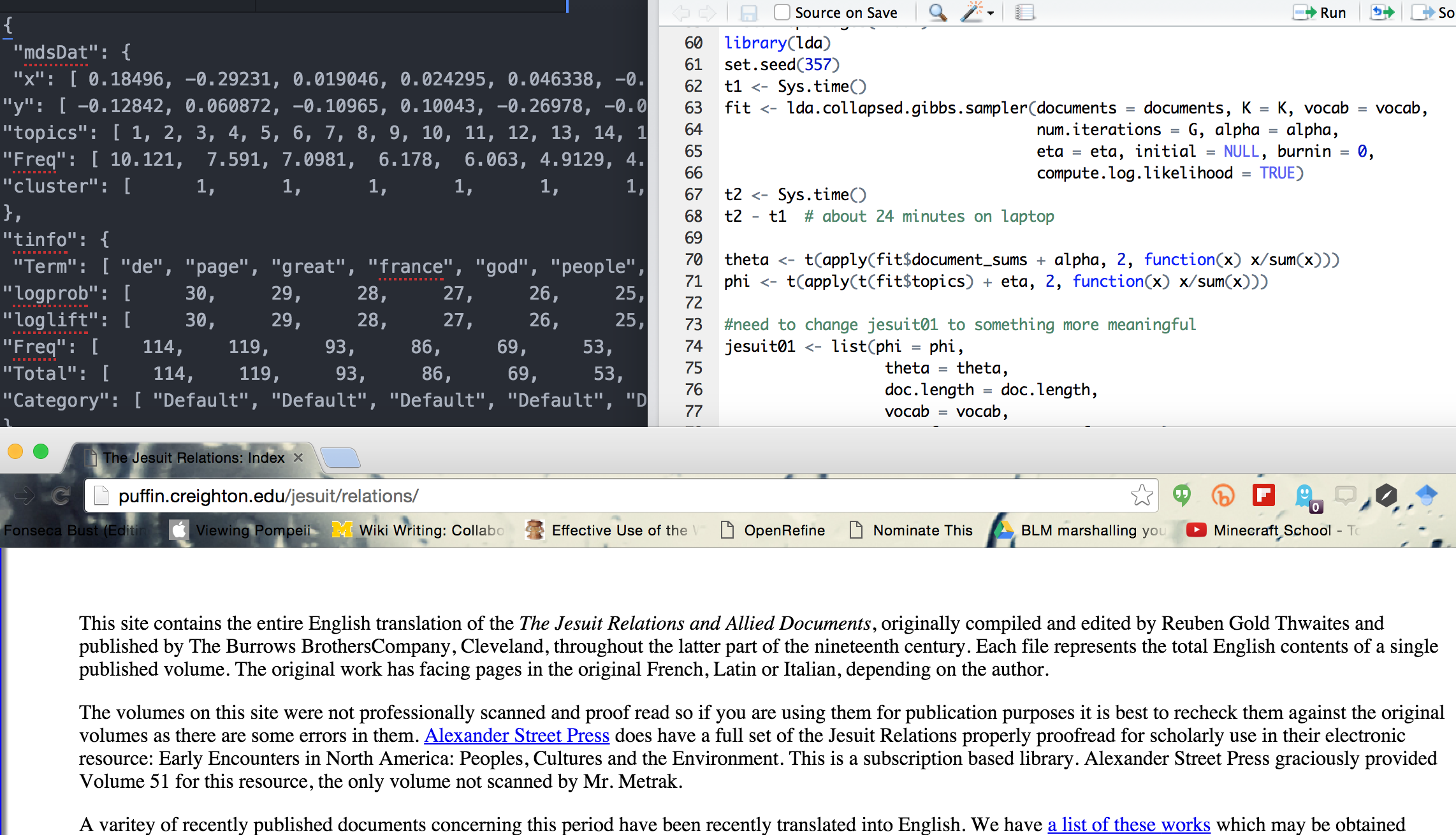Click the Find/Replace magnifier icon
Image resolution: width=1456 pixels, height=835 pixels.
click(937, 12)
